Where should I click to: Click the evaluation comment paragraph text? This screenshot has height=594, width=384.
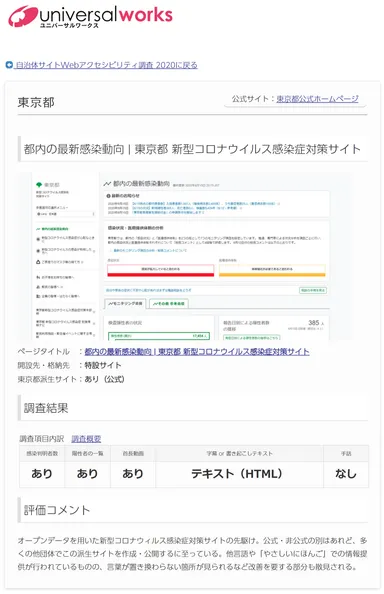click(x=192, y=553)
